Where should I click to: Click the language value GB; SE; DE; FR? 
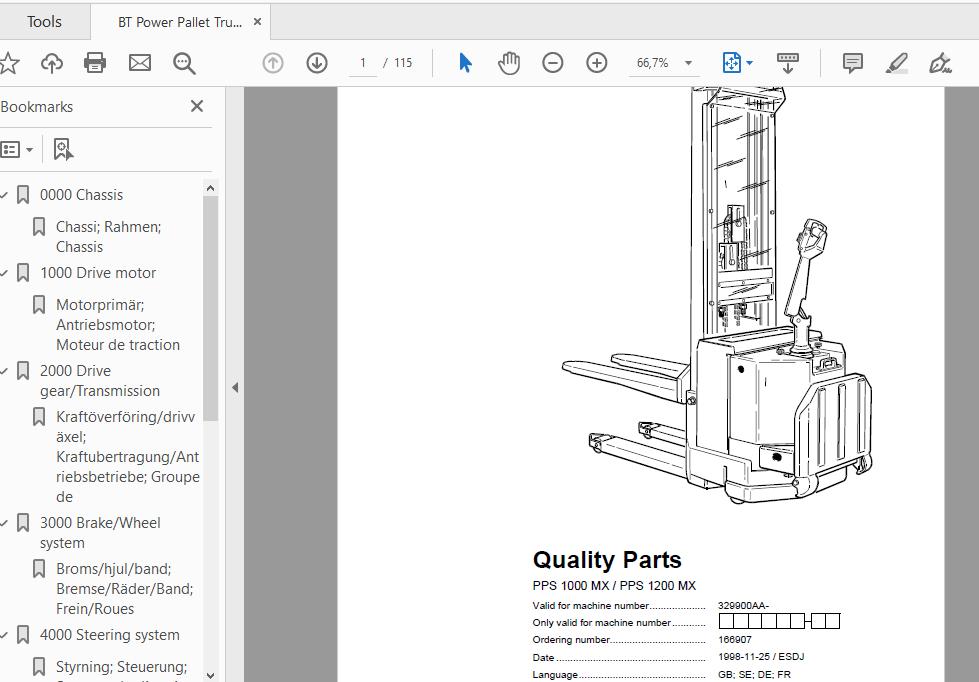pyautogui.click(x=754, y=675)
